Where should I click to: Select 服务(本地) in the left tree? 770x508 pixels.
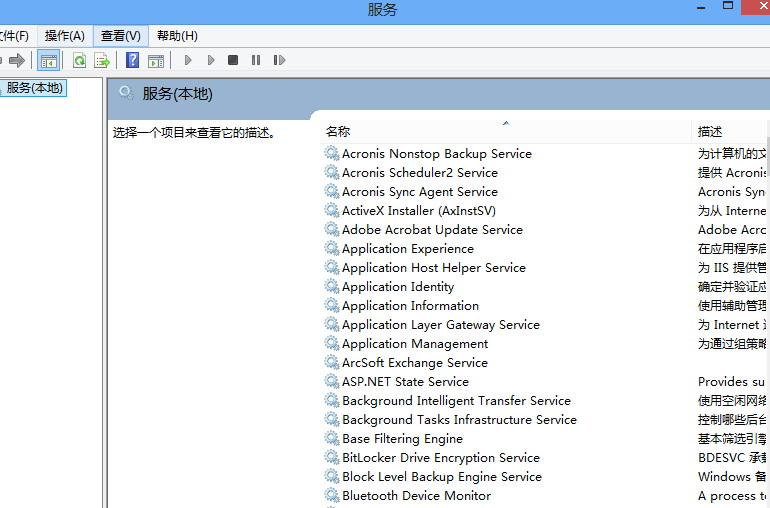(35, 88)
